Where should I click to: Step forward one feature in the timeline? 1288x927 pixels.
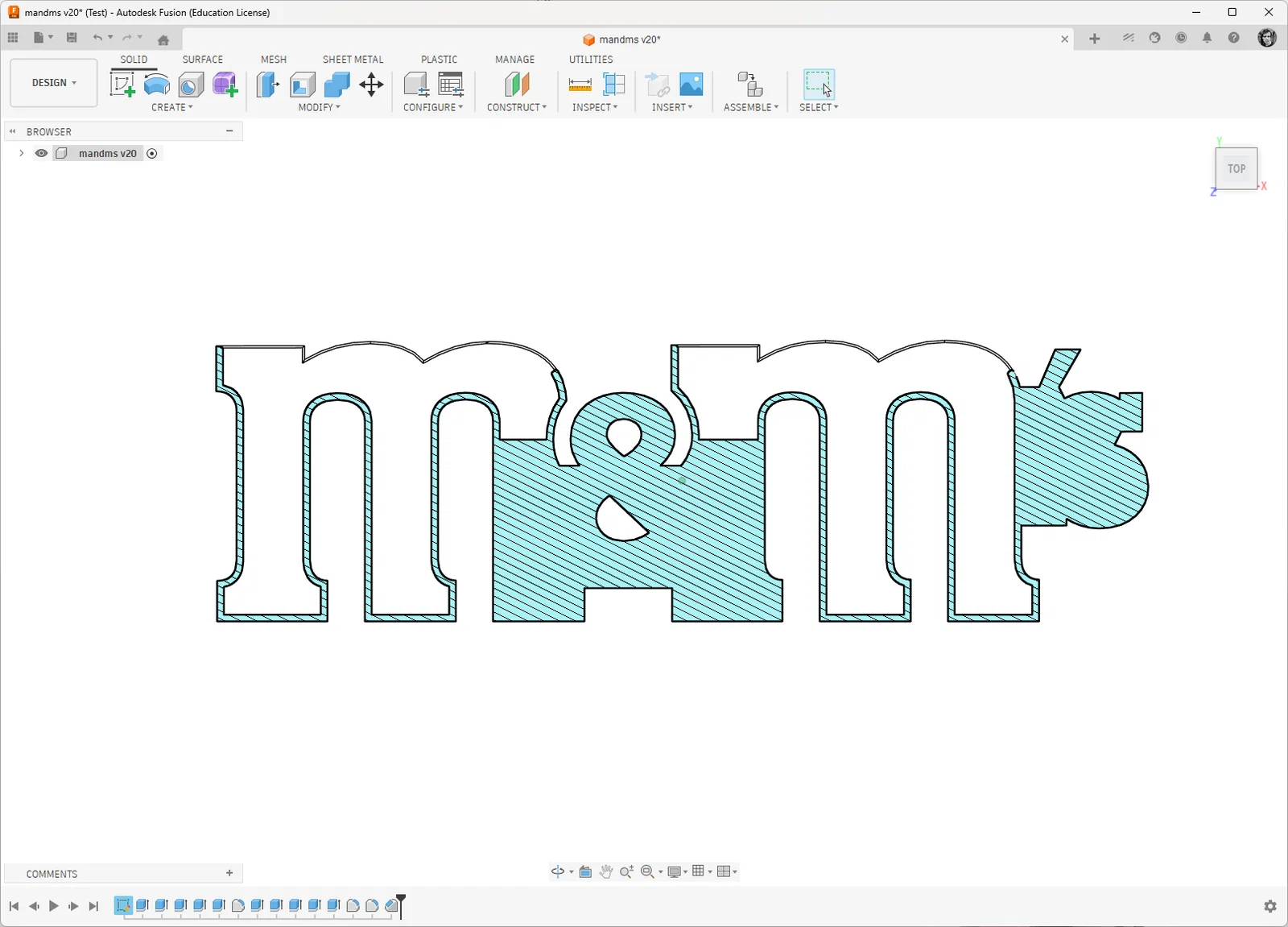pos(73,906)
